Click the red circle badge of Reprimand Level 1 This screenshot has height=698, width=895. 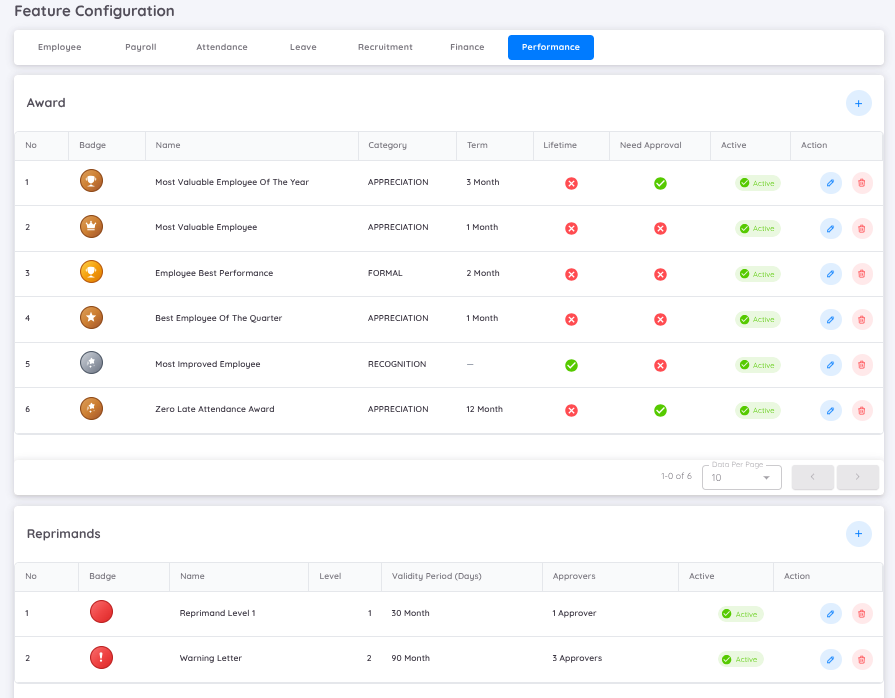point(101,612)
